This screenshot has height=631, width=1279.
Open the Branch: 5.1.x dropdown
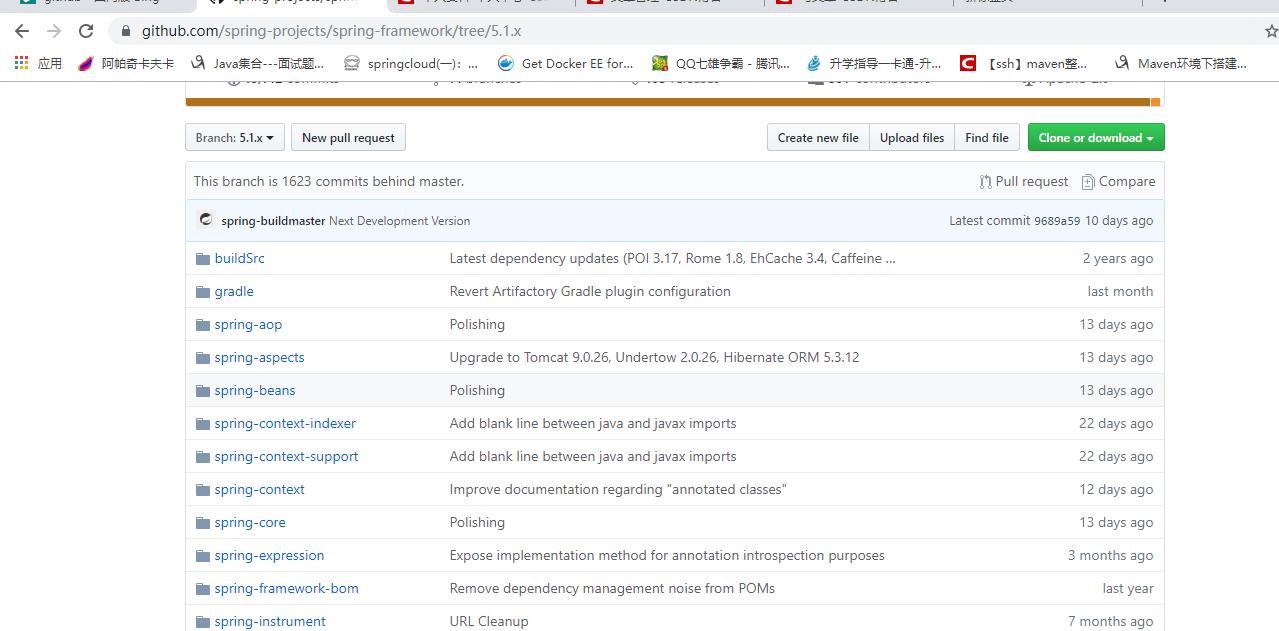(235, 138)
